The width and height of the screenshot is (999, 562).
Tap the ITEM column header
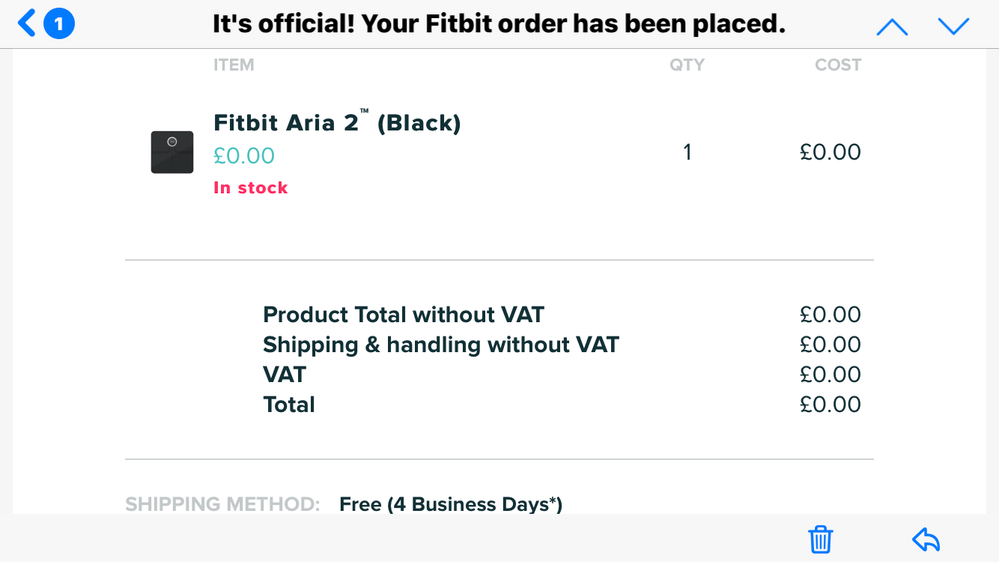point(234,65)
